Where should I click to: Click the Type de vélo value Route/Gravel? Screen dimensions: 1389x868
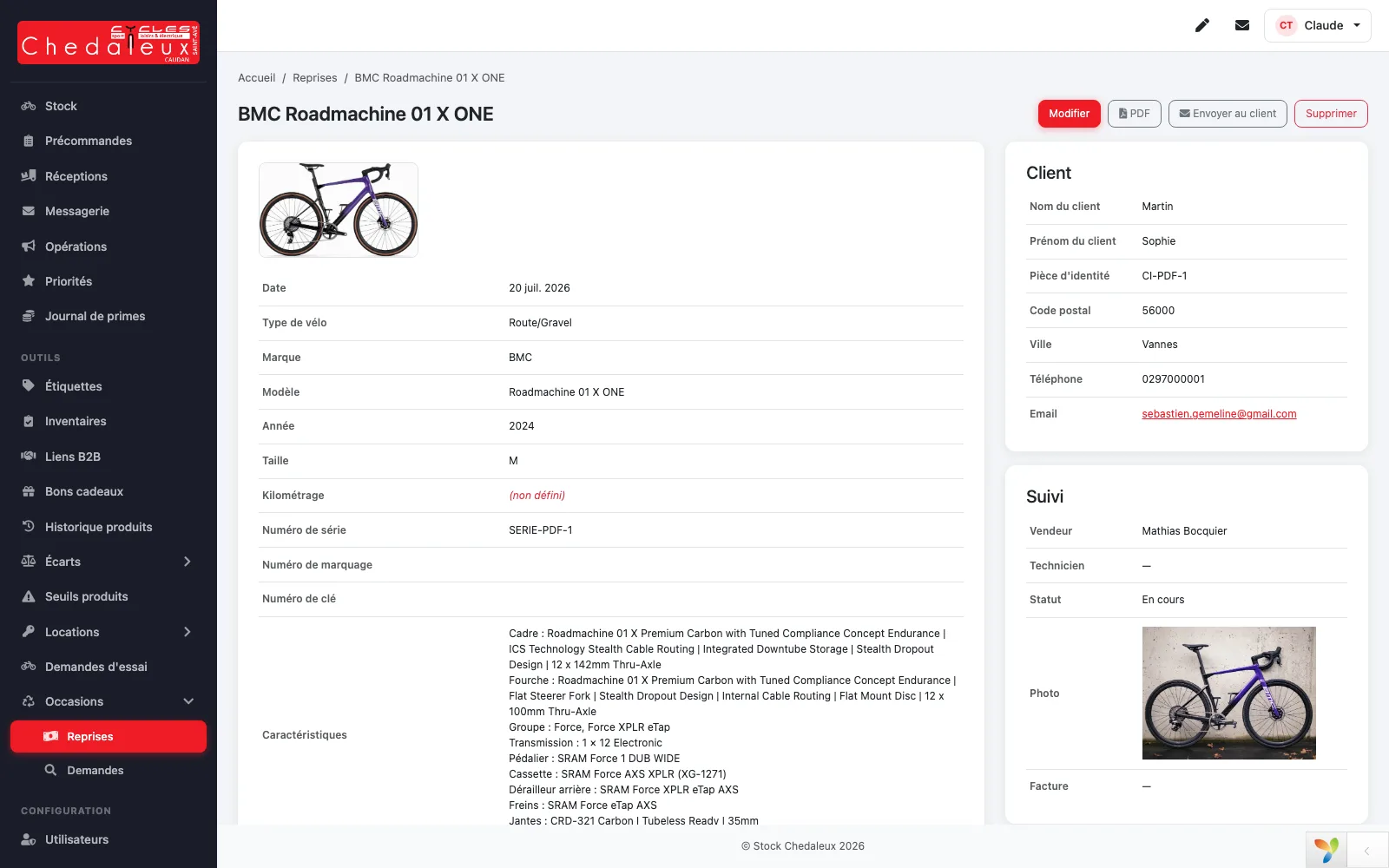(541, 323)
